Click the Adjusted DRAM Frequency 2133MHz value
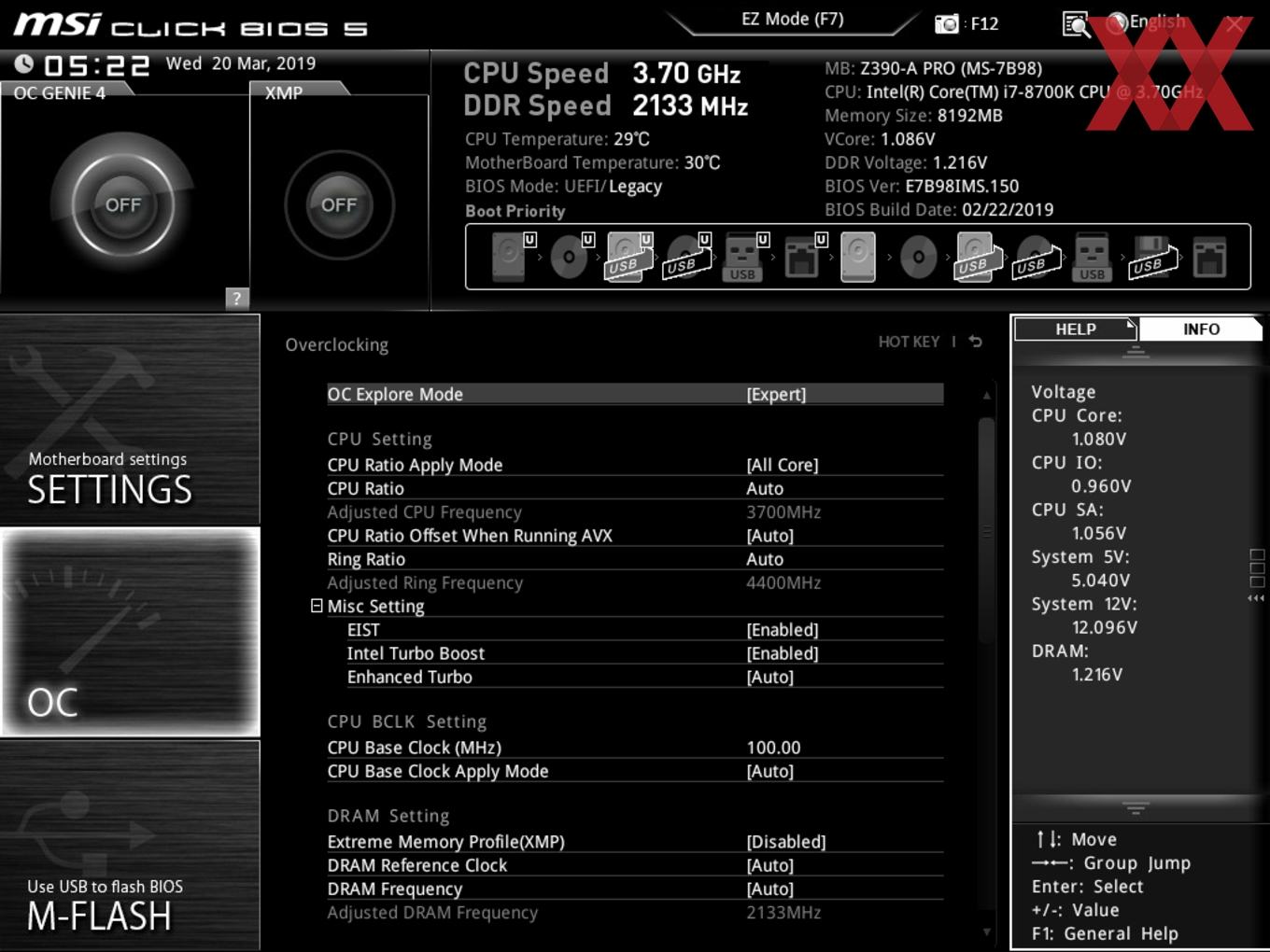This screenshot has height=952, width=1270. tap(783, 913)
